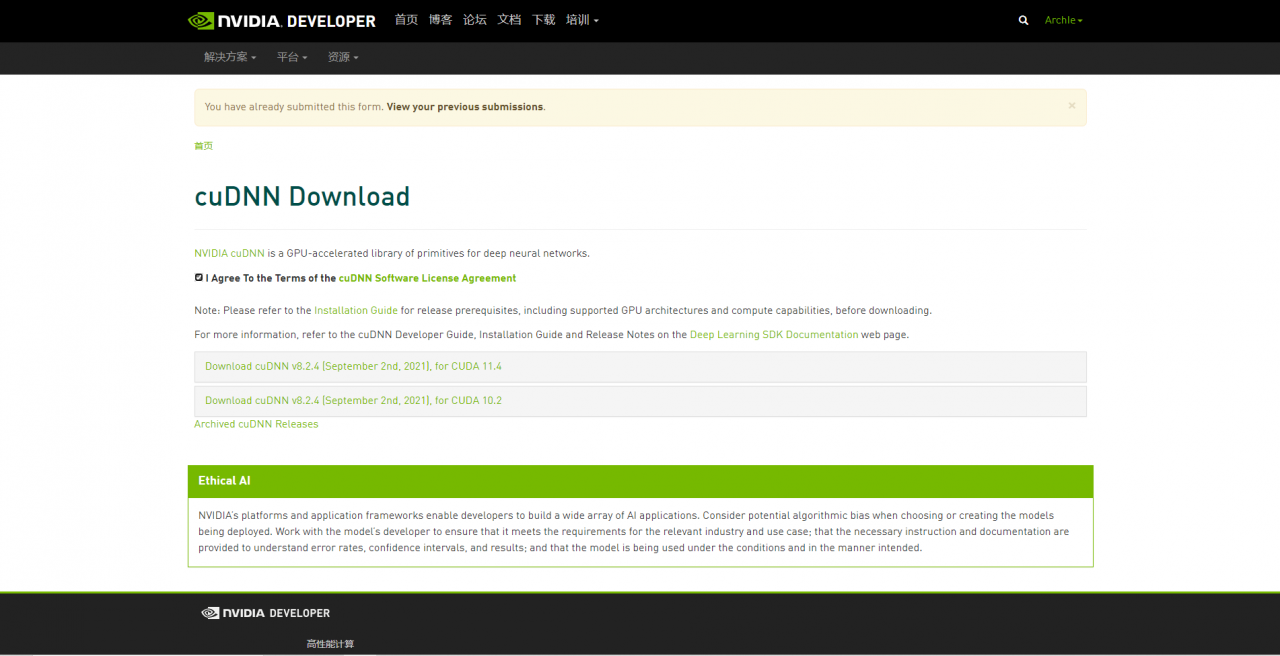
Task: Open the Archle account dropdown
Action: tap(1063, 20)
